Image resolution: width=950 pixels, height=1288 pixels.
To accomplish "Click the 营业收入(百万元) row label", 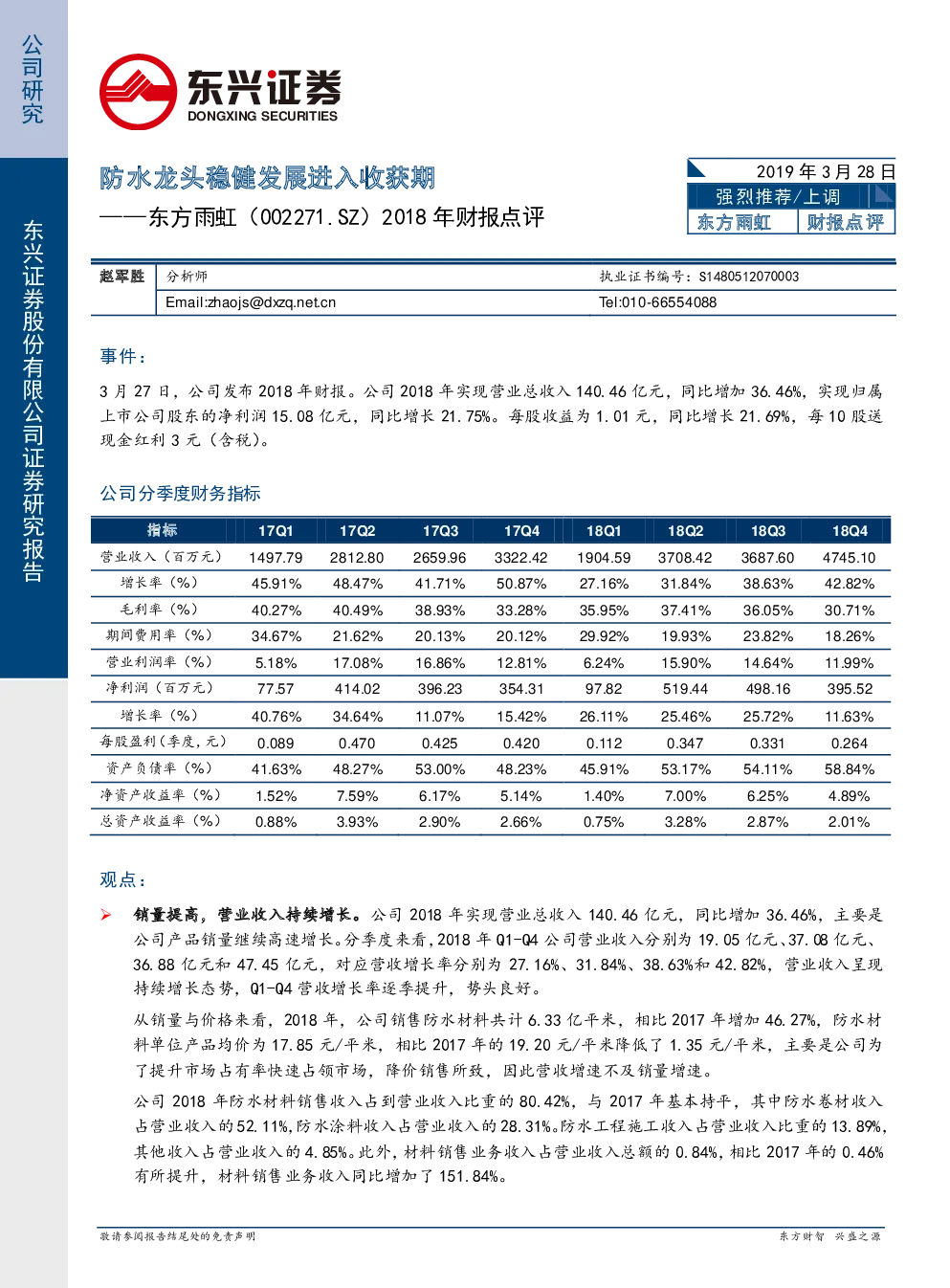I will [x=162, y=557].
